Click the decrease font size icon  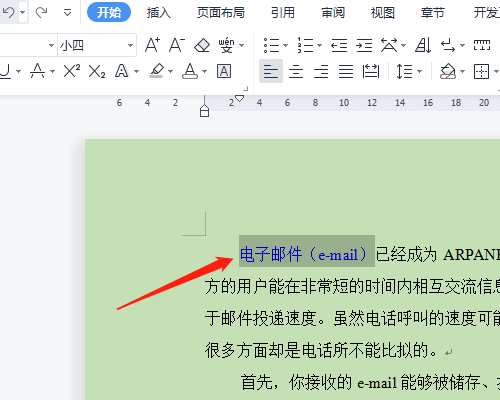pyautogui.click(x=177, y=45)
